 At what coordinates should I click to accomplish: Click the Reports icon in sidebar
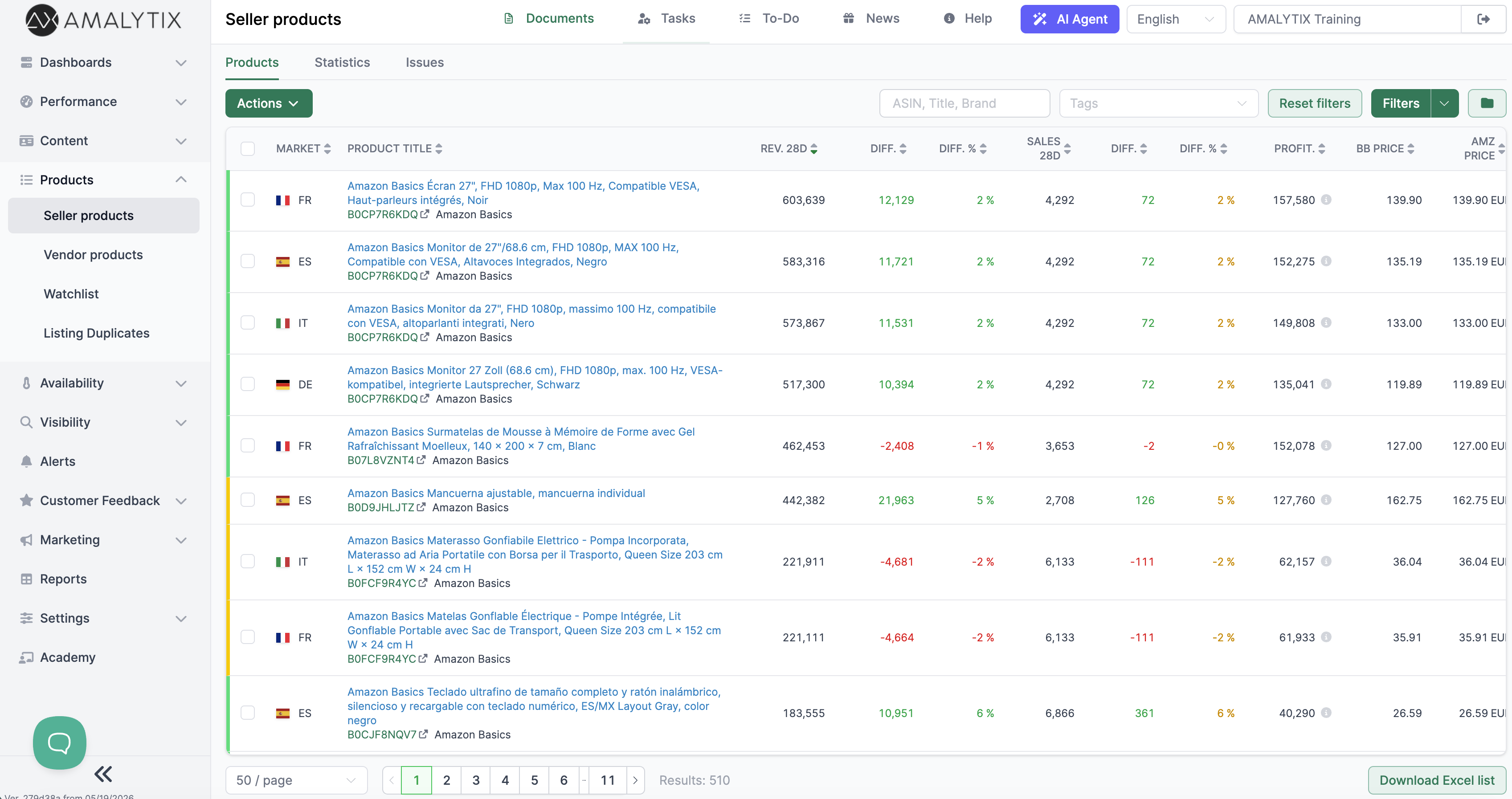pos(26,579)
